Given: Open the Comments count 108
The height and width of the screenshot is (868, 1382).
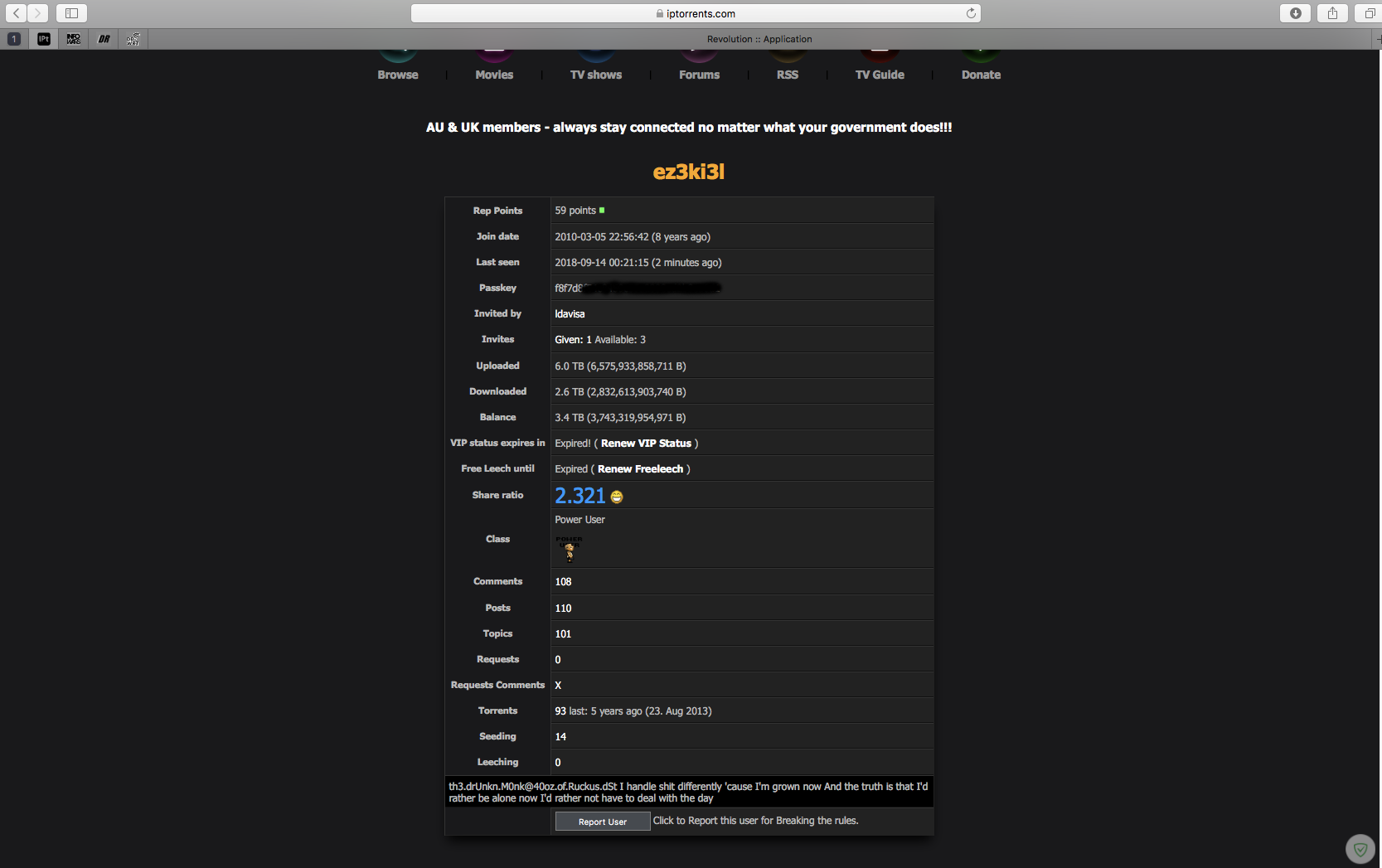Looking at the screenshot, I should point(563,582).
